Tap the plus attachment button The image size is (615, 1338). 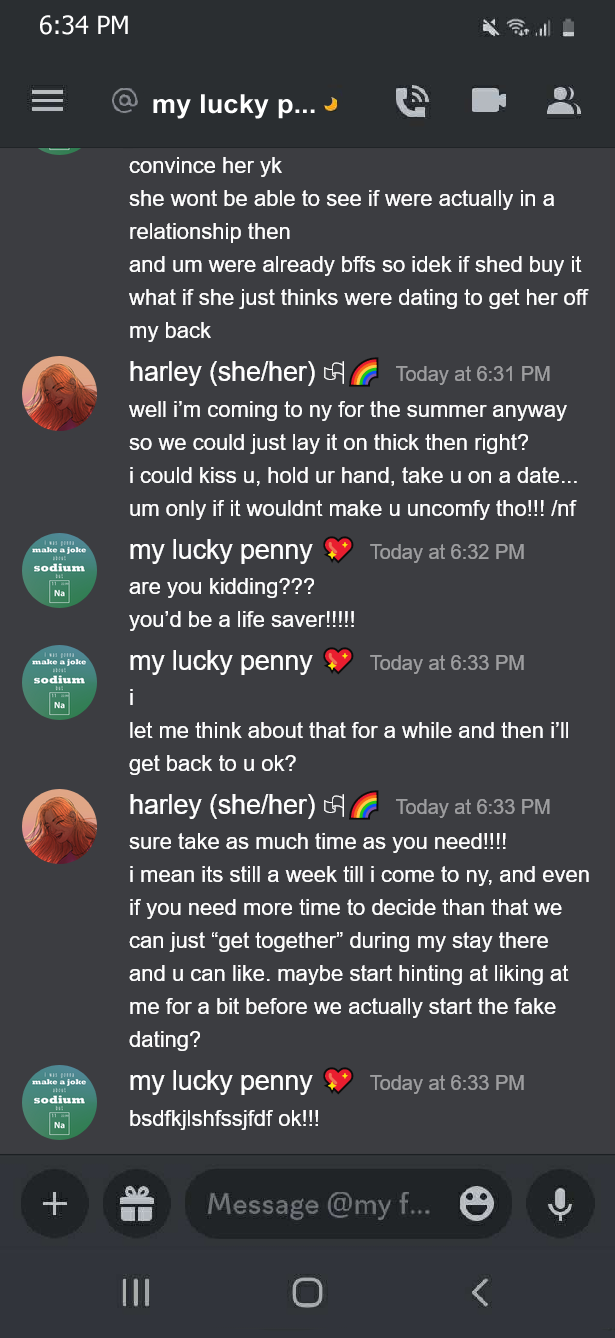(x=55, y=1204)
